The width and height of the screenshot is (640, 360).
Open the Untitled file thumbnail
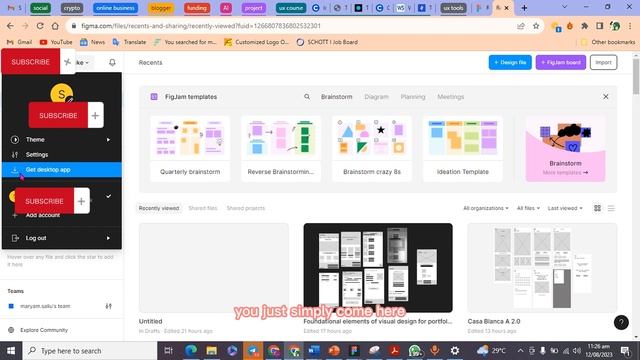coord(213,268)
